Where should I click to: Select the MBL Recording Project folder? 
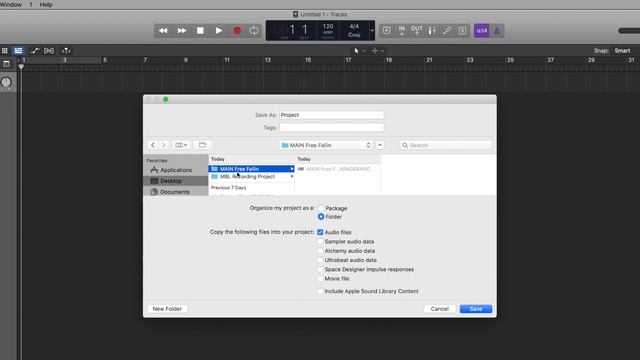tap(251, 177)
